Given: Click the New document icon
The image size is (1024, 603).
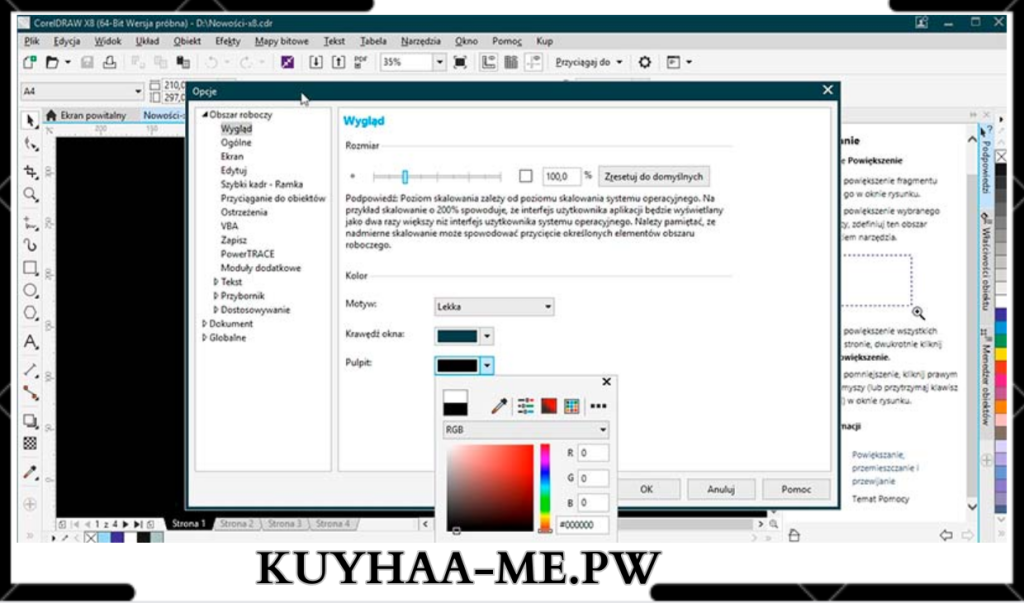Looking at the screenshot, I should coord(29,62).
